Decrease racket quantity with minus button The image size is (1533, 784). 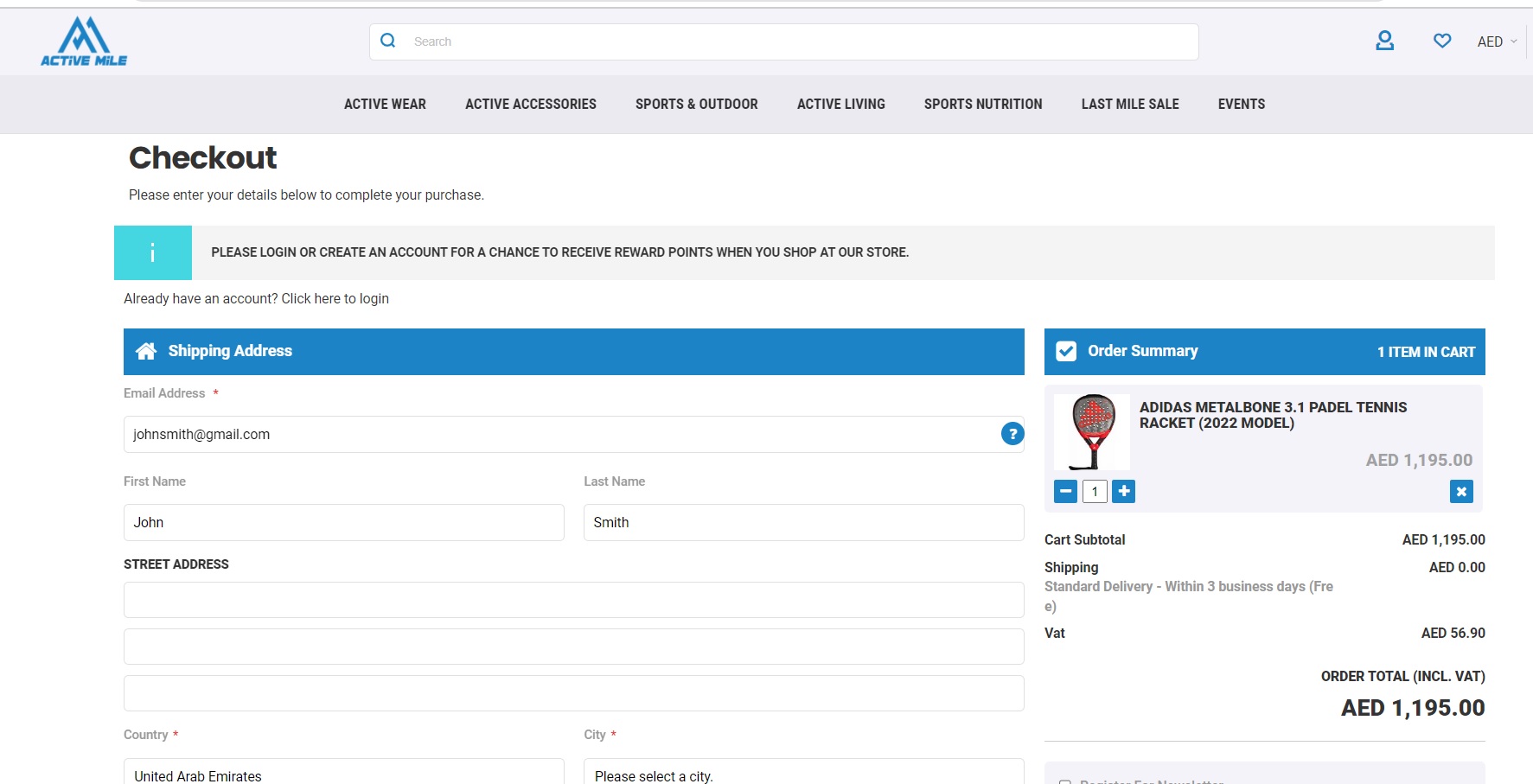[x=1066, y=492]
